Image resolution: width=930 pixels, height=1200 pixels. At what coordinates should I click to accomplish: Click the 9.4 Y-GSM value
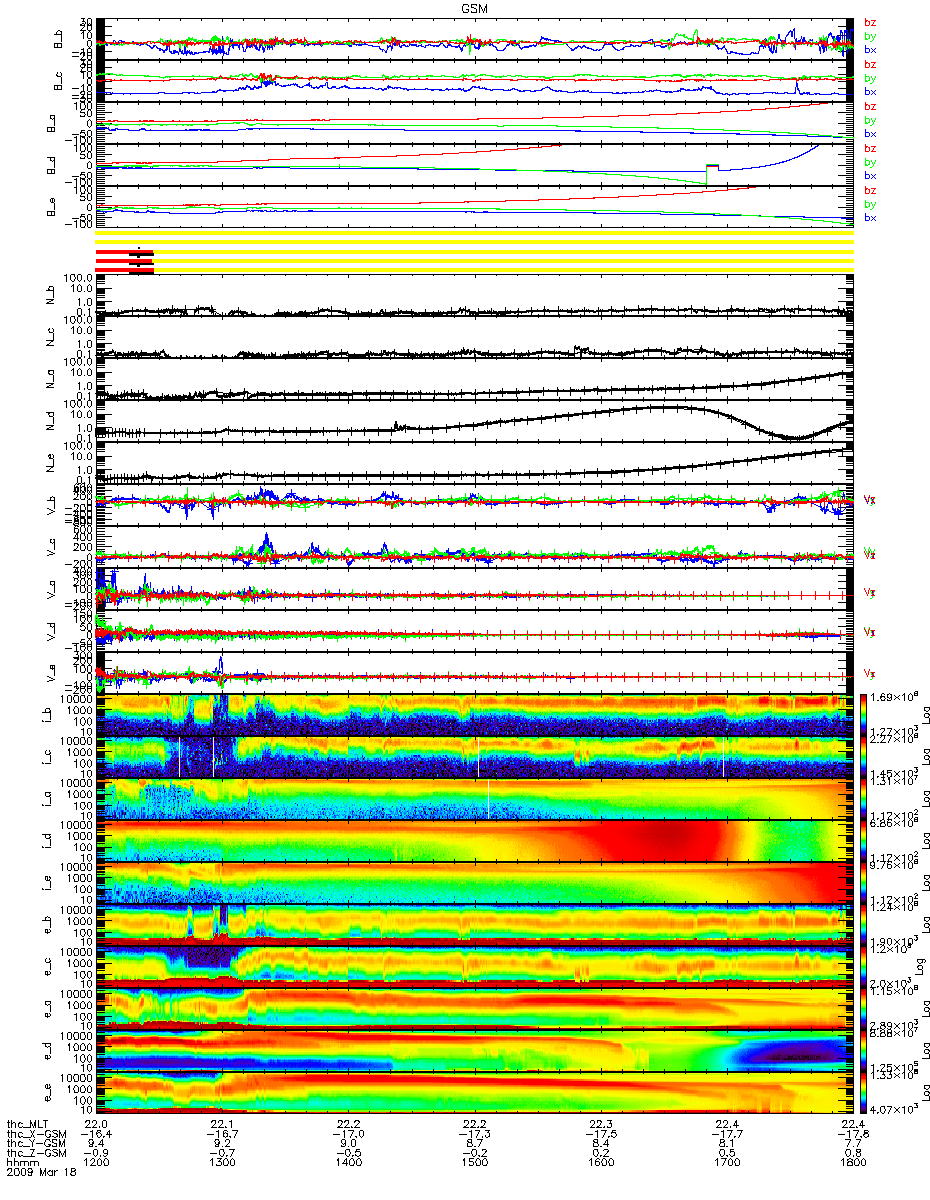(96, 1142)
